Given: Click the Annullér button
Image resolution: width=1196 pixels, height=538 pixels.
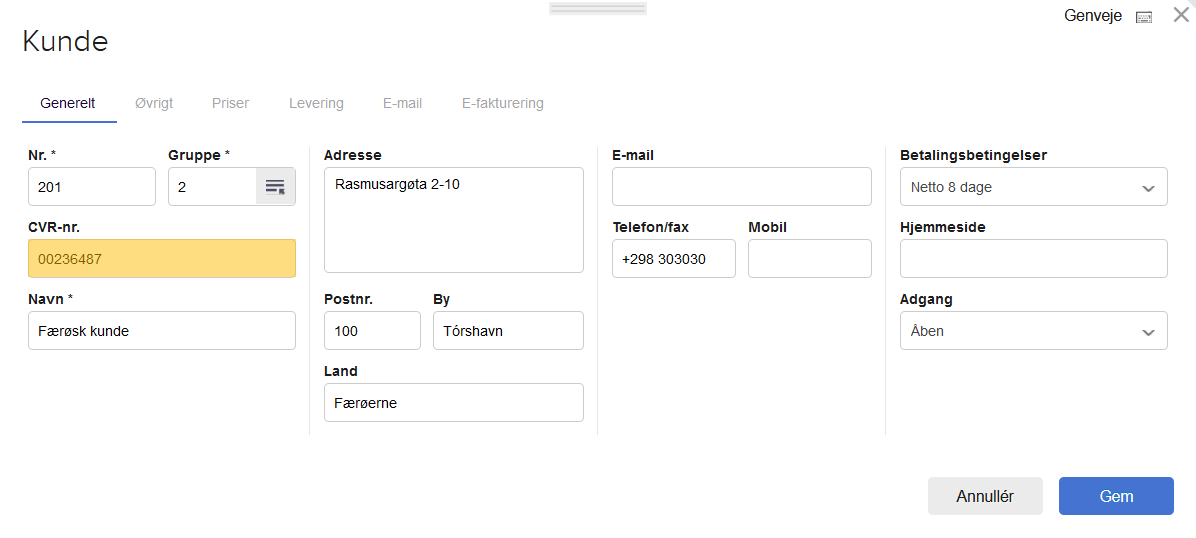Looking at the screenshot, I should click(x=985, y=496).
